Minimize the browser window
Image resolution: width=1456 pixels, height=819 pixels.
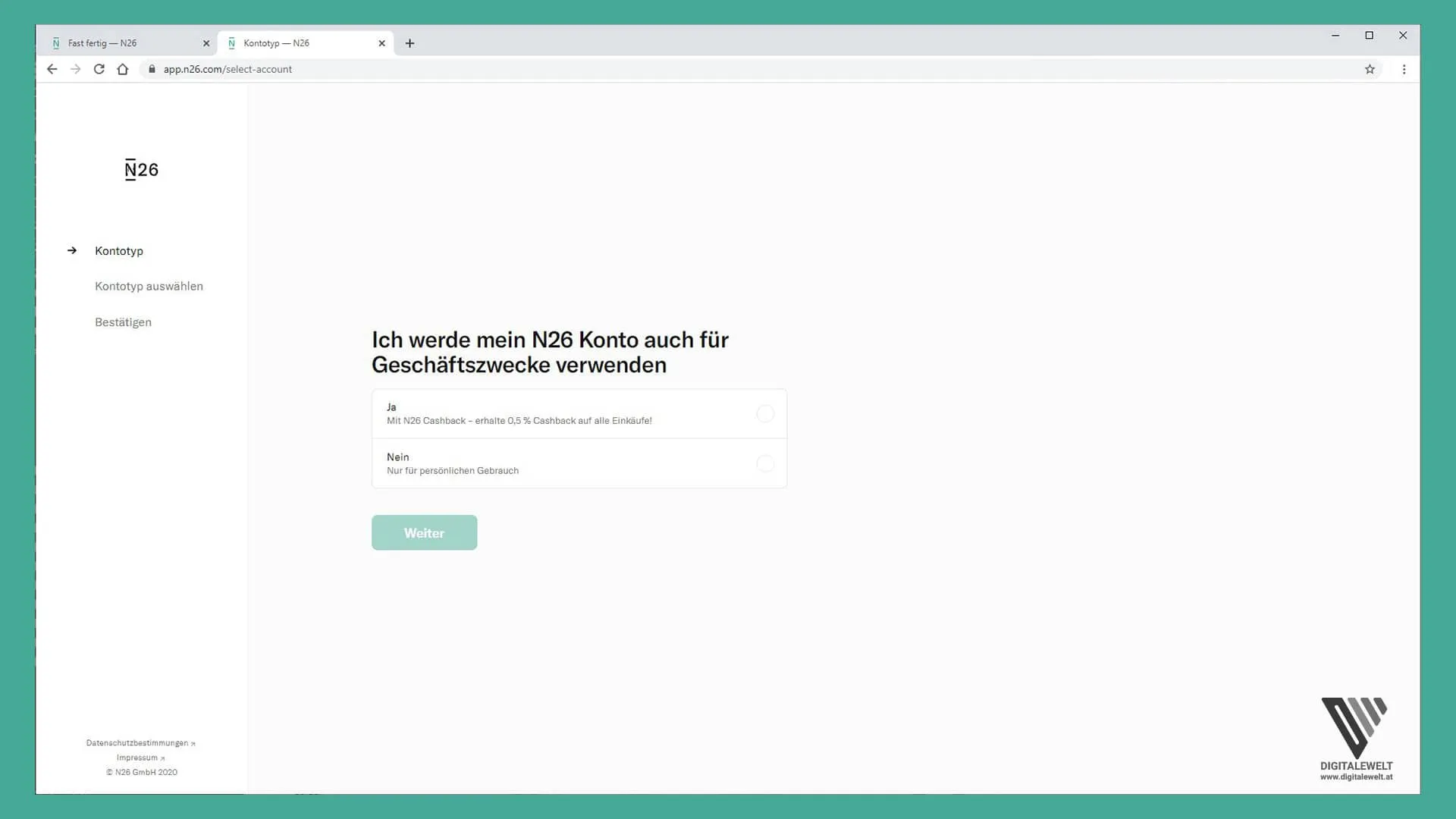tap(1335, 35)
